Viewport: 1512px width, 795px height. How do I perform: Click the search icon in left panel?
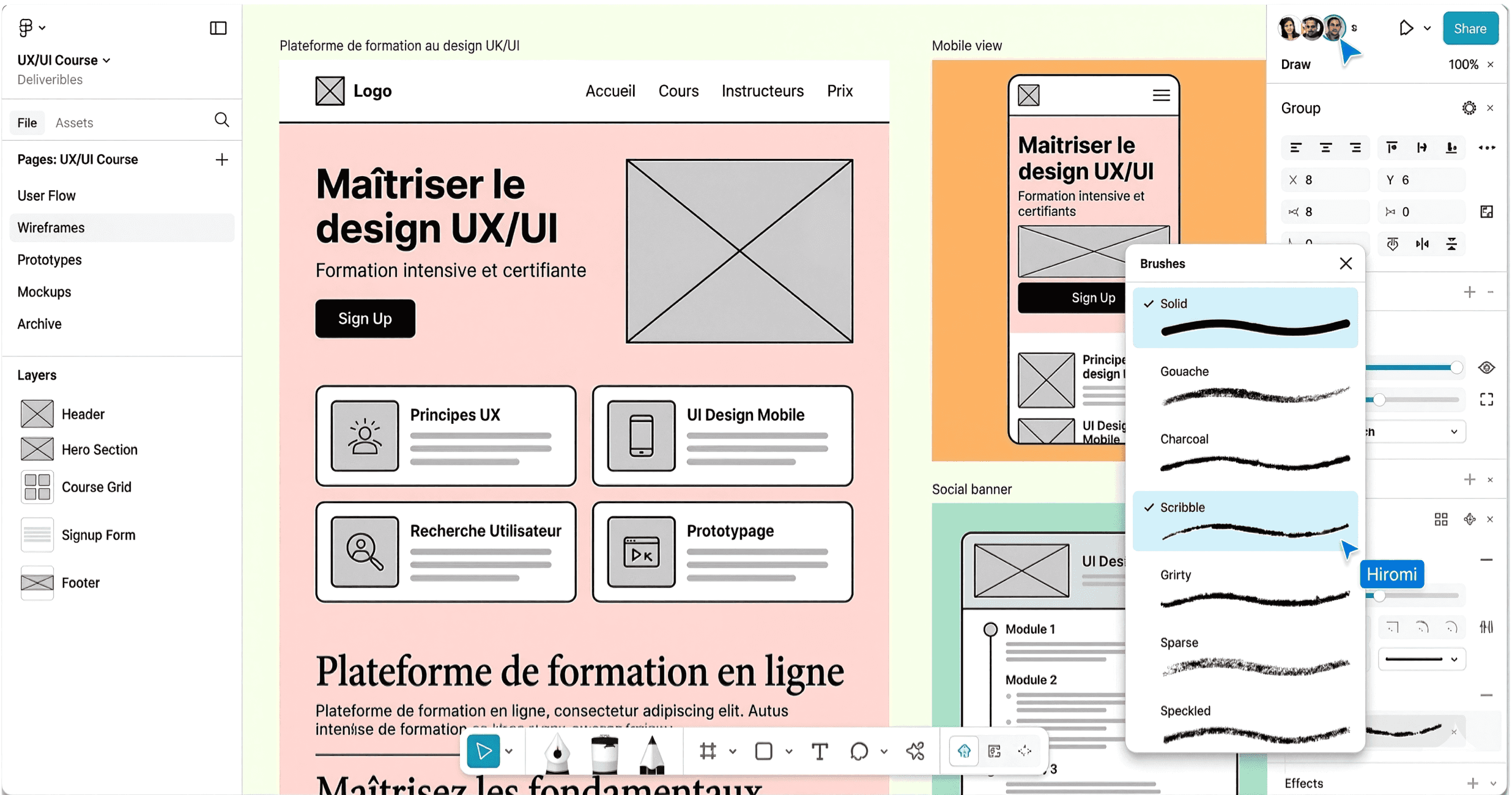[x=221, y=120]
